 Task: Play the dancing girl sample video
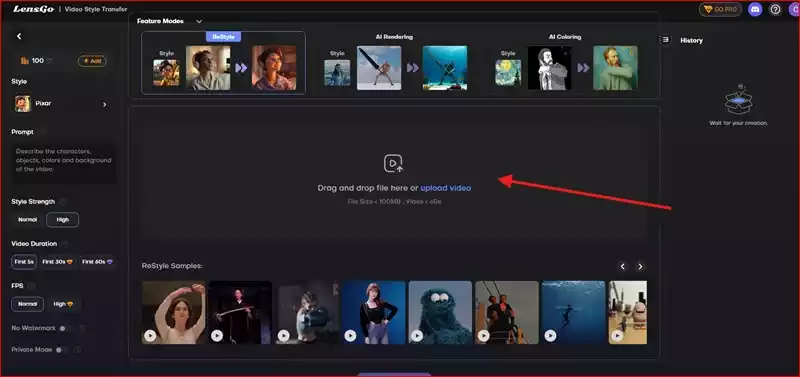pos(150,335)
